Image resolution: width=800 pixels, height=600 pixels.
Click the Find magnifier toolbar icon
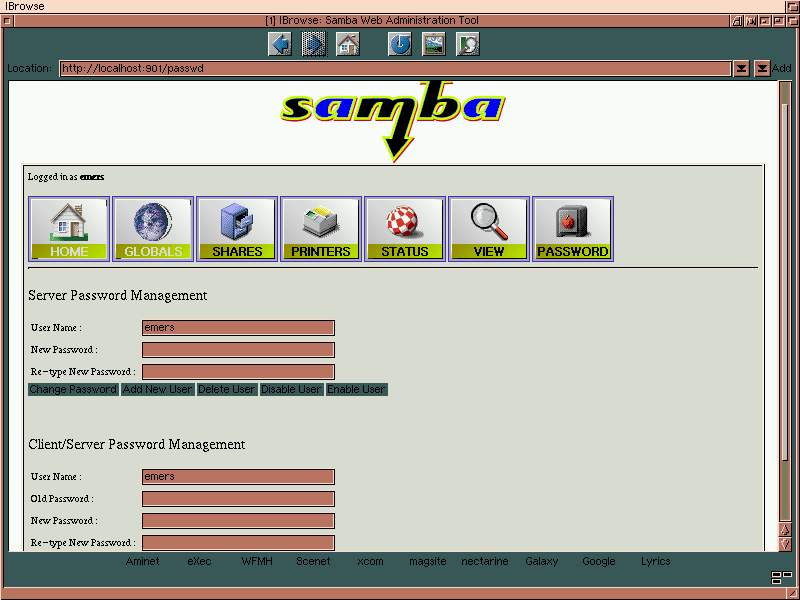pyautogui.click(x=467, y=44)
